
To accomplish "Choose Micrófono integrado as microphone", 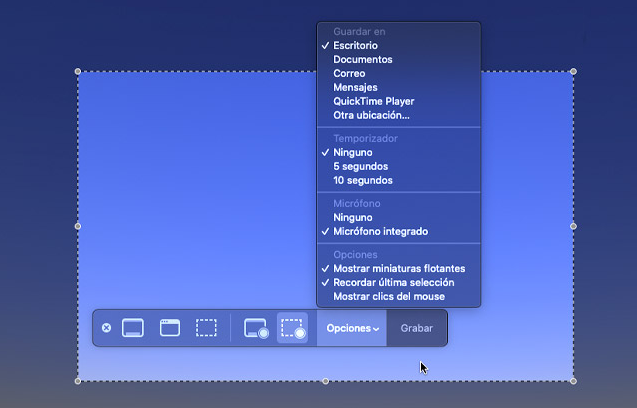I will click(x=381, y=231).
